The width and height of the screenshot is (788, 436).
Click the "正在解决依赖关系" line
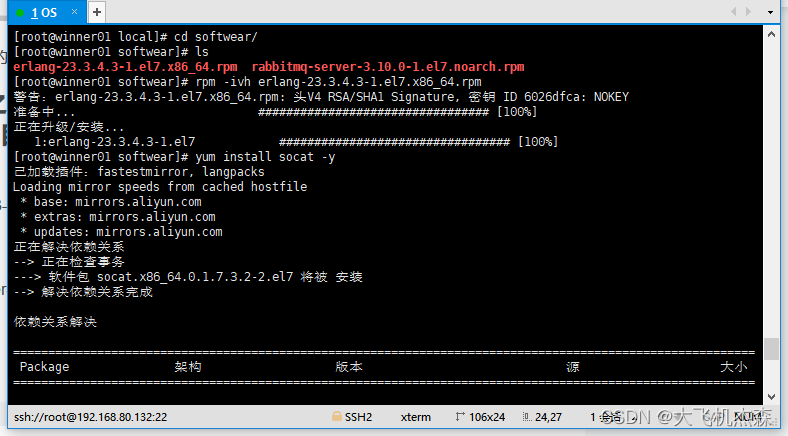tap(69, 247)
